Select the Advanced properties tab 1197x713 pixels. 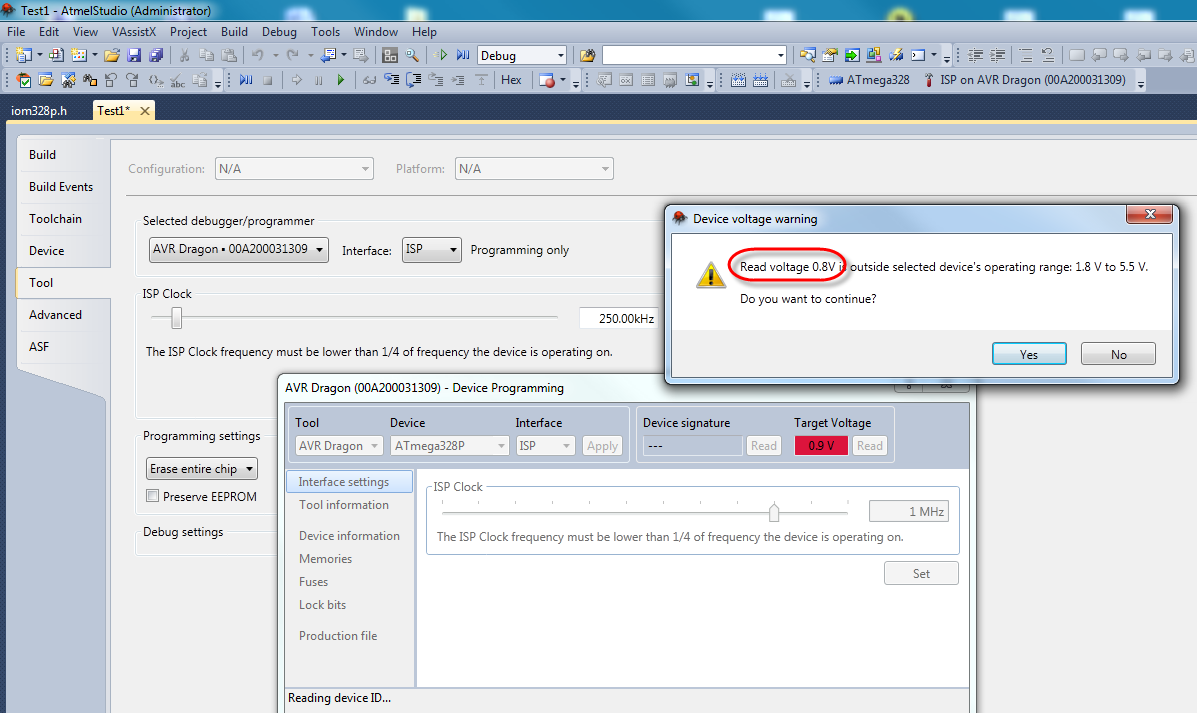[55, 315]
